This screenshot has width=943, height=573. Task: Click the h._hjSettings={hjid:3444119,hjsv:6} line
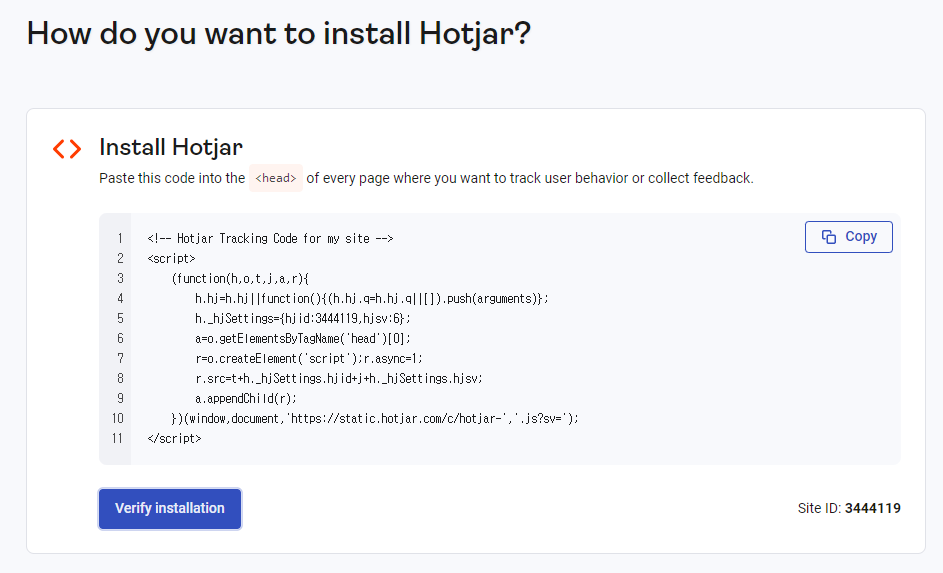[x=303, y=318]
